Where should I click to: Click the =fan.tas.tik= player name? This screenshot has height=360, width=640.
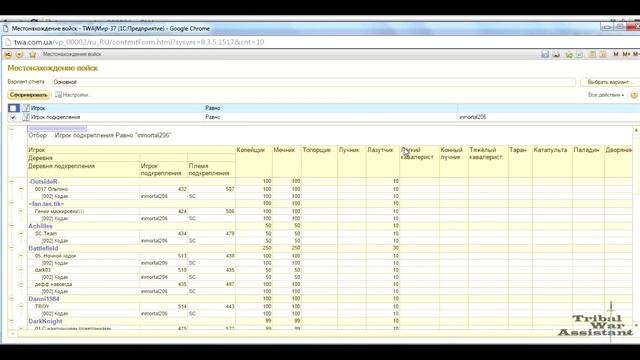click(x=46, y=204)
